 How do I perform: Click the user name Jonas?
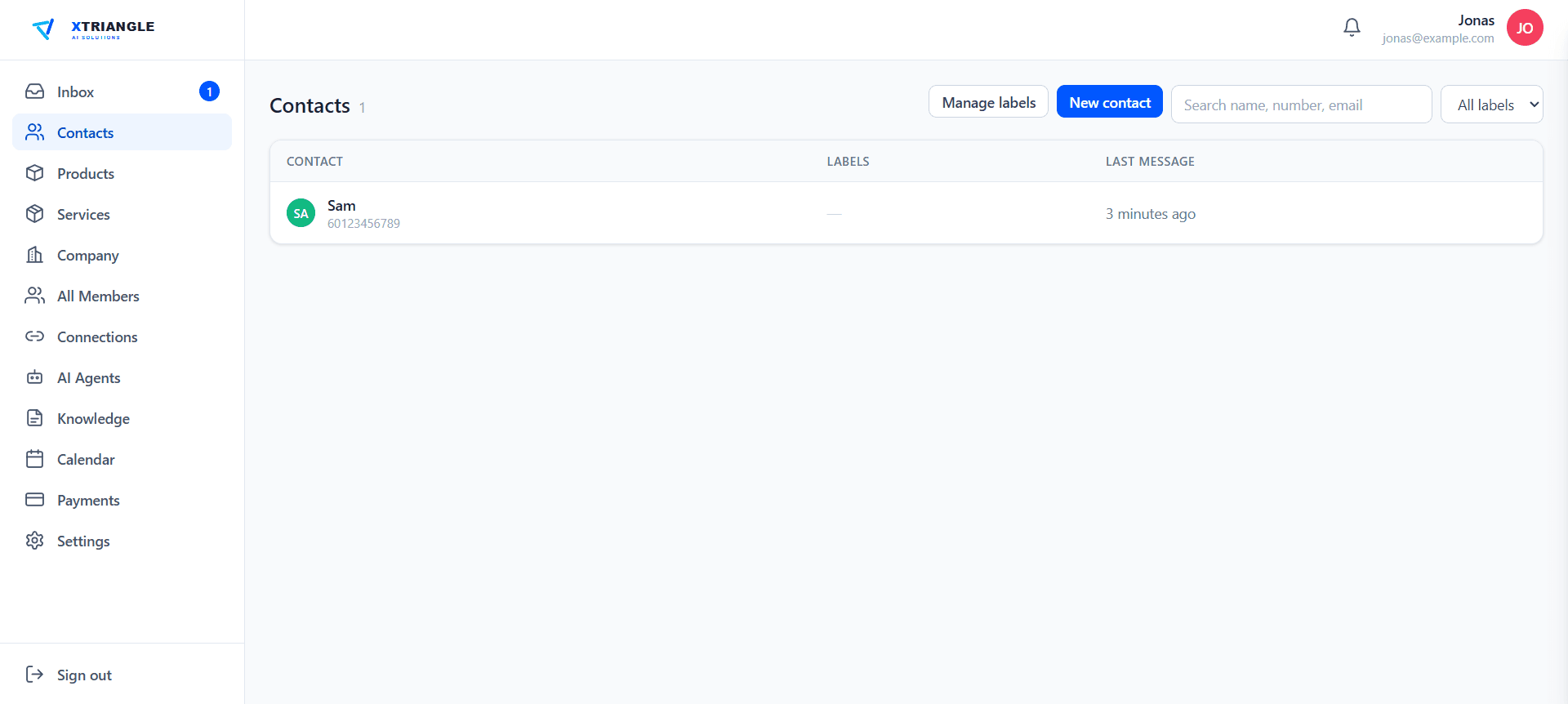[1476, 20]
